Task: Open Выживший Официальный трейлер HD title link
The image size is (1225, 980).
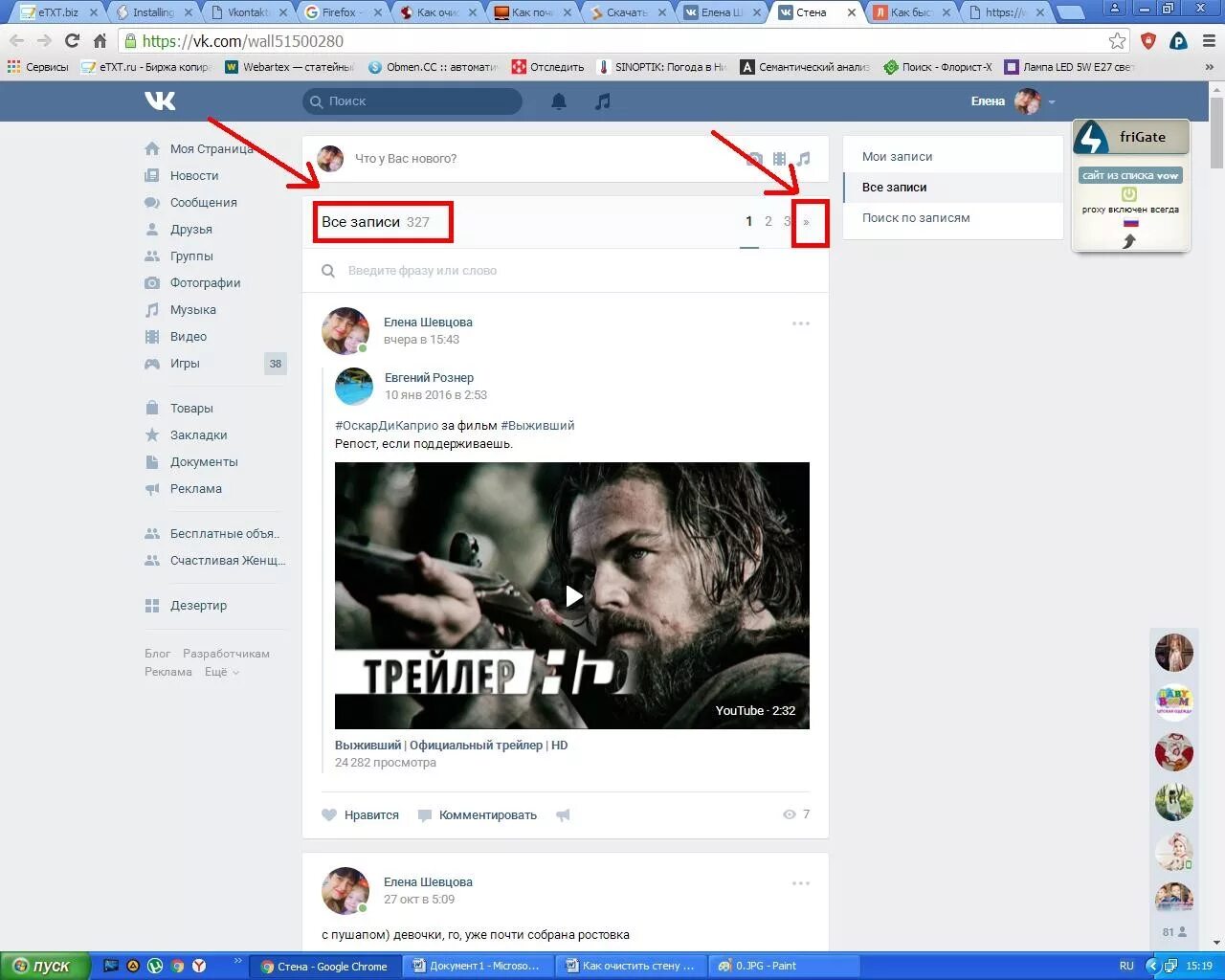Action: (451, 745)
